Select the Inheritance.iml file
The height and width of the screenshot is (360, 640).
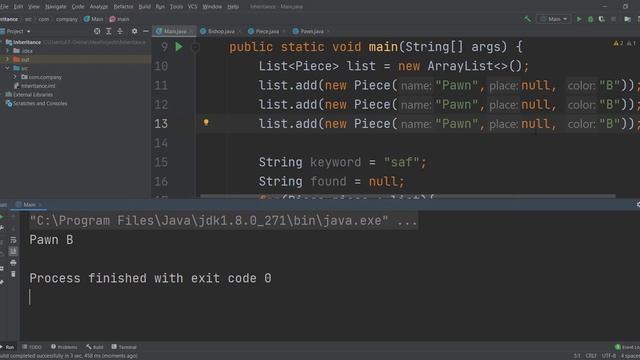point(35,86)
